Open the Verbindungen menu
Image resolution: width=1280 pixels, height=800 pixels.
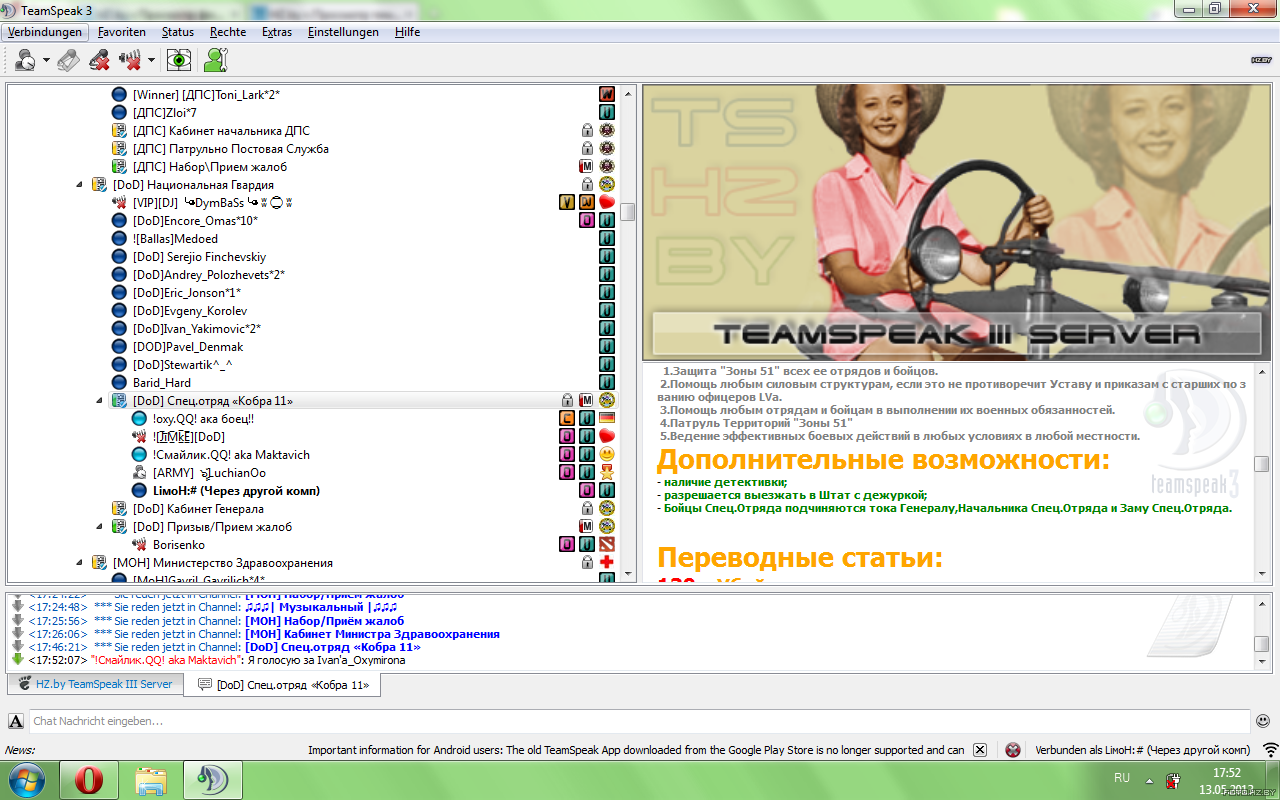point(45,32)
